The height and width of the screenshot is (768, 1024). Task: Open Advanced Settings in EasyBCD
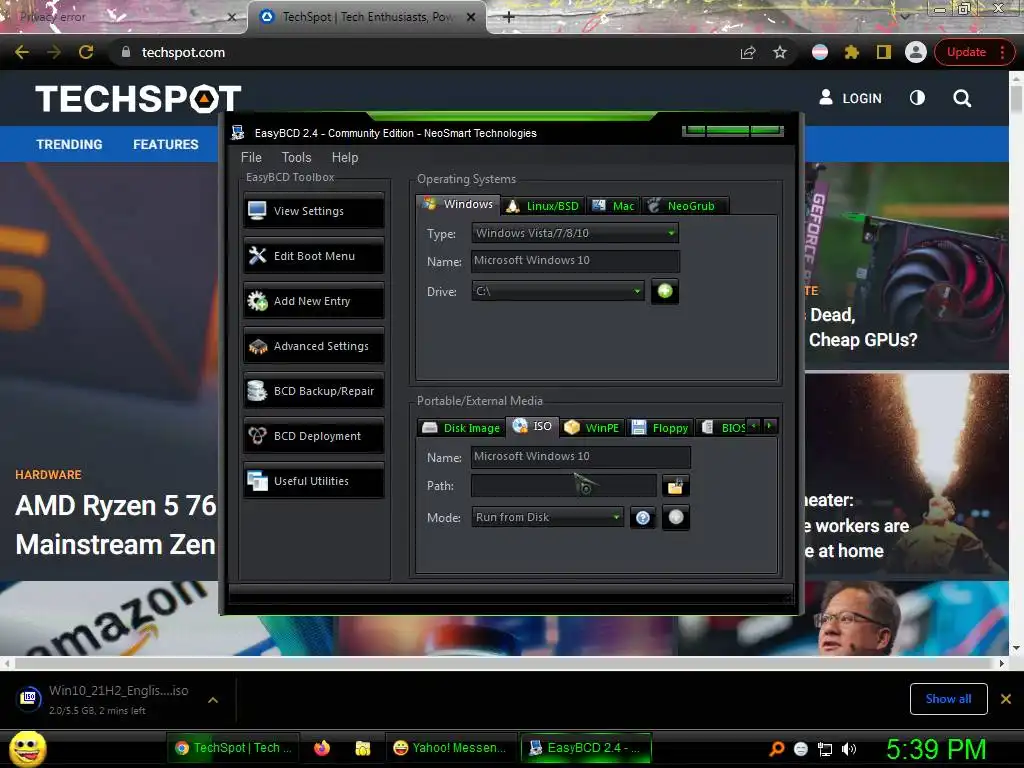tap(314, 346)
